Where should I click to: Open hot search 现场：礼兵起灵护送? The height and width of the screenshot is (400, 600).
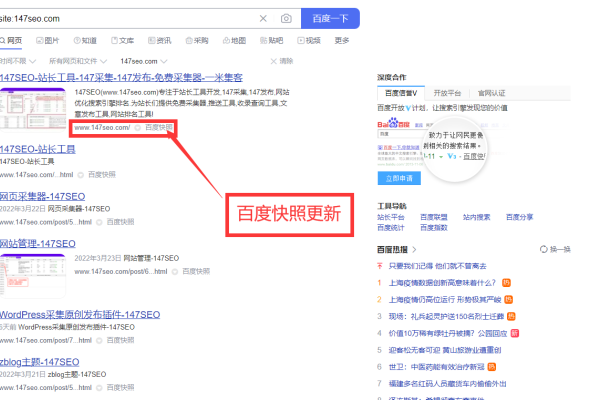(x=446, y=316)
